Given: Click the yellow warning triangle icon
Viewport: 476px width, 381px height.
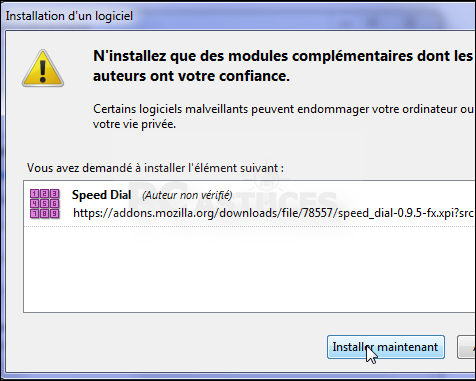Looking at the screenshot, I should tap(43, 69).
